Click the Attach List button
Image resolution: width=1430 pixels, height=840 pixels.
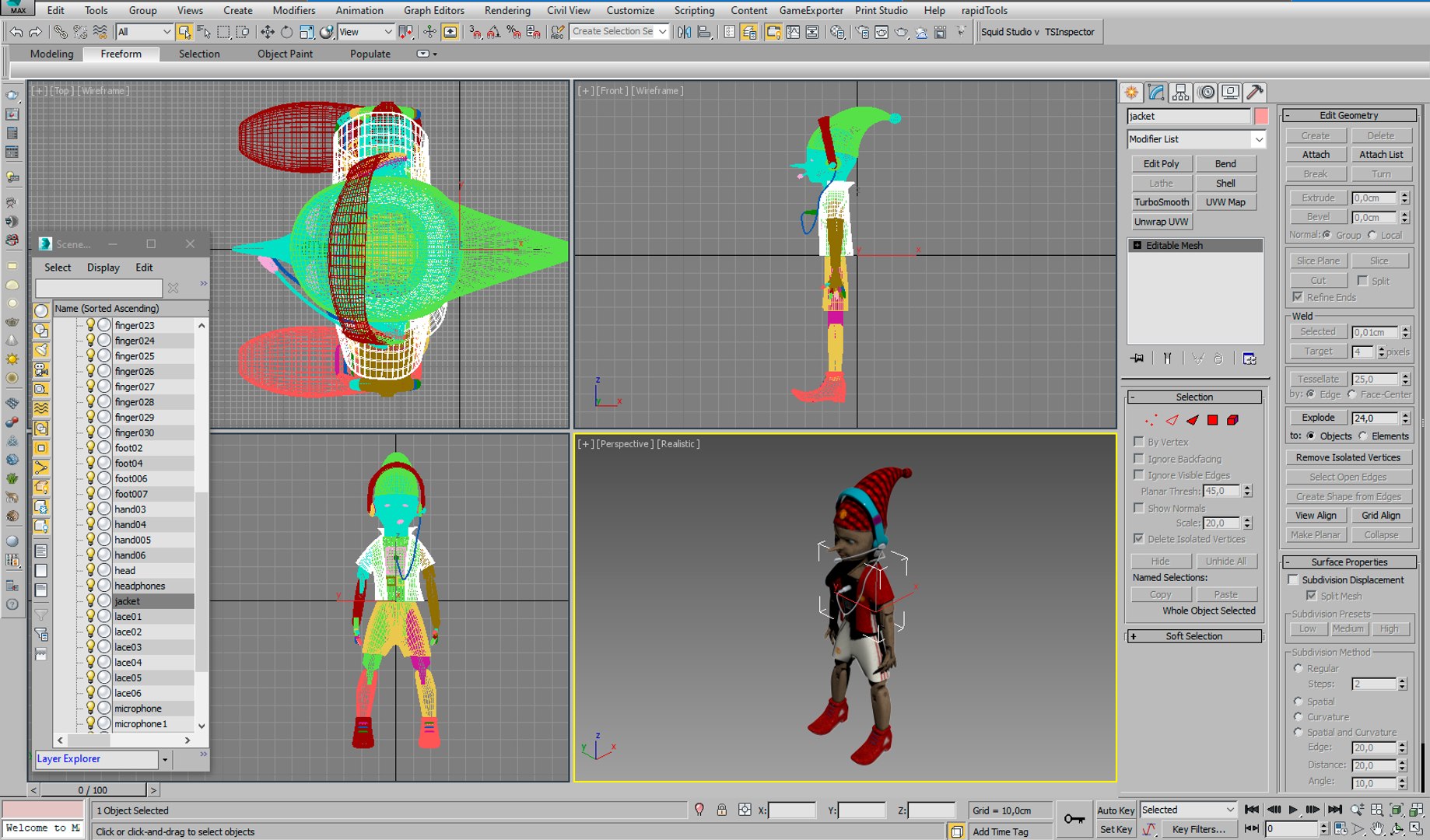pos(1380,154)
